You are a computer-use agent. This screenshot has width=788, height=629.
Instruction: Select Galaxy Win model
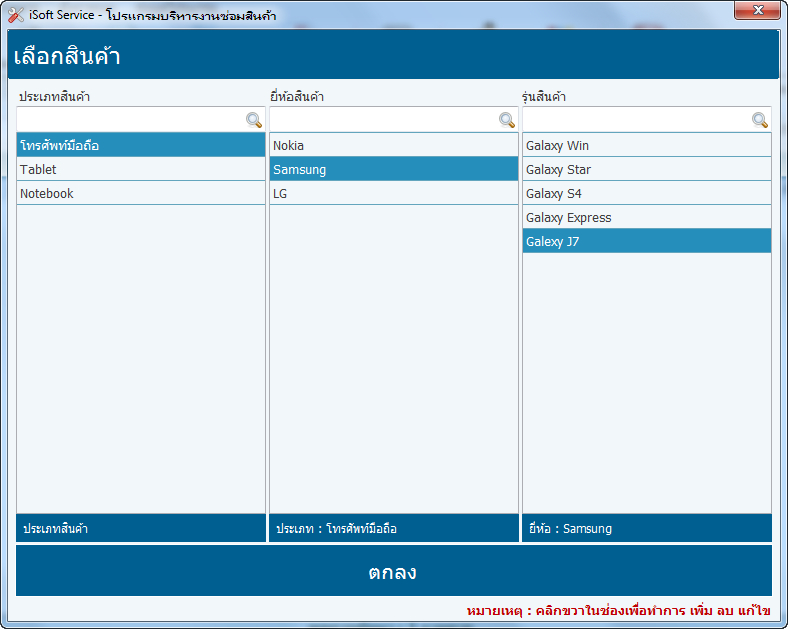[x=647, y=145]
